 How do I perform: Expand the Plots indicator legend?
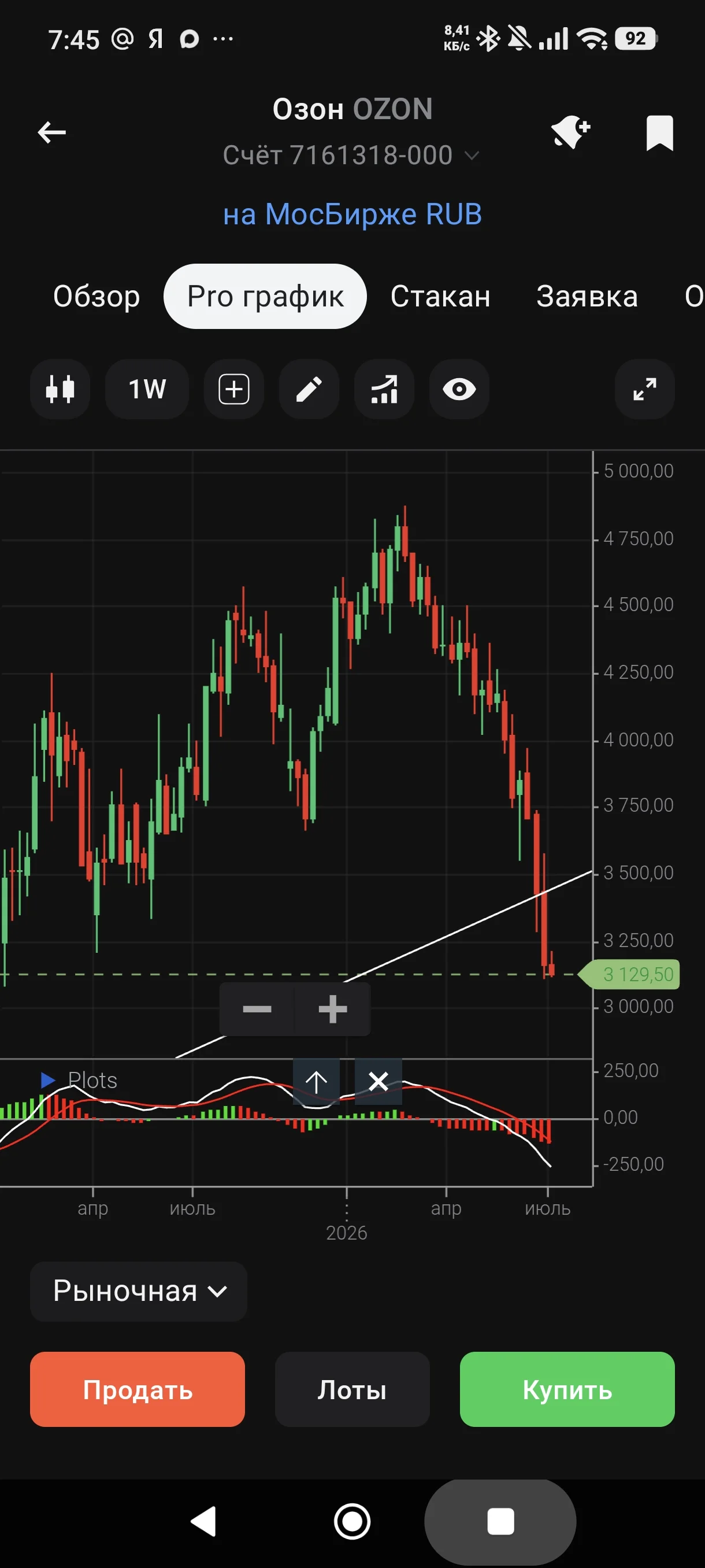[x=48, y=1080]
